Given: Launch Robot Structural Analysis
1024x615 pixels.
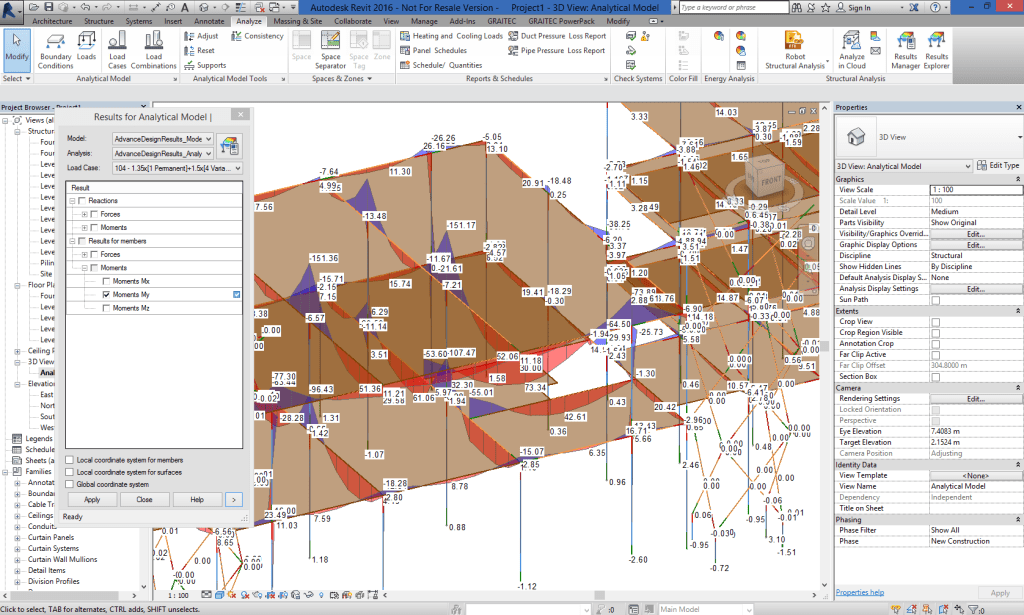Looking at the screenshot, I should [x=793, y=42].
